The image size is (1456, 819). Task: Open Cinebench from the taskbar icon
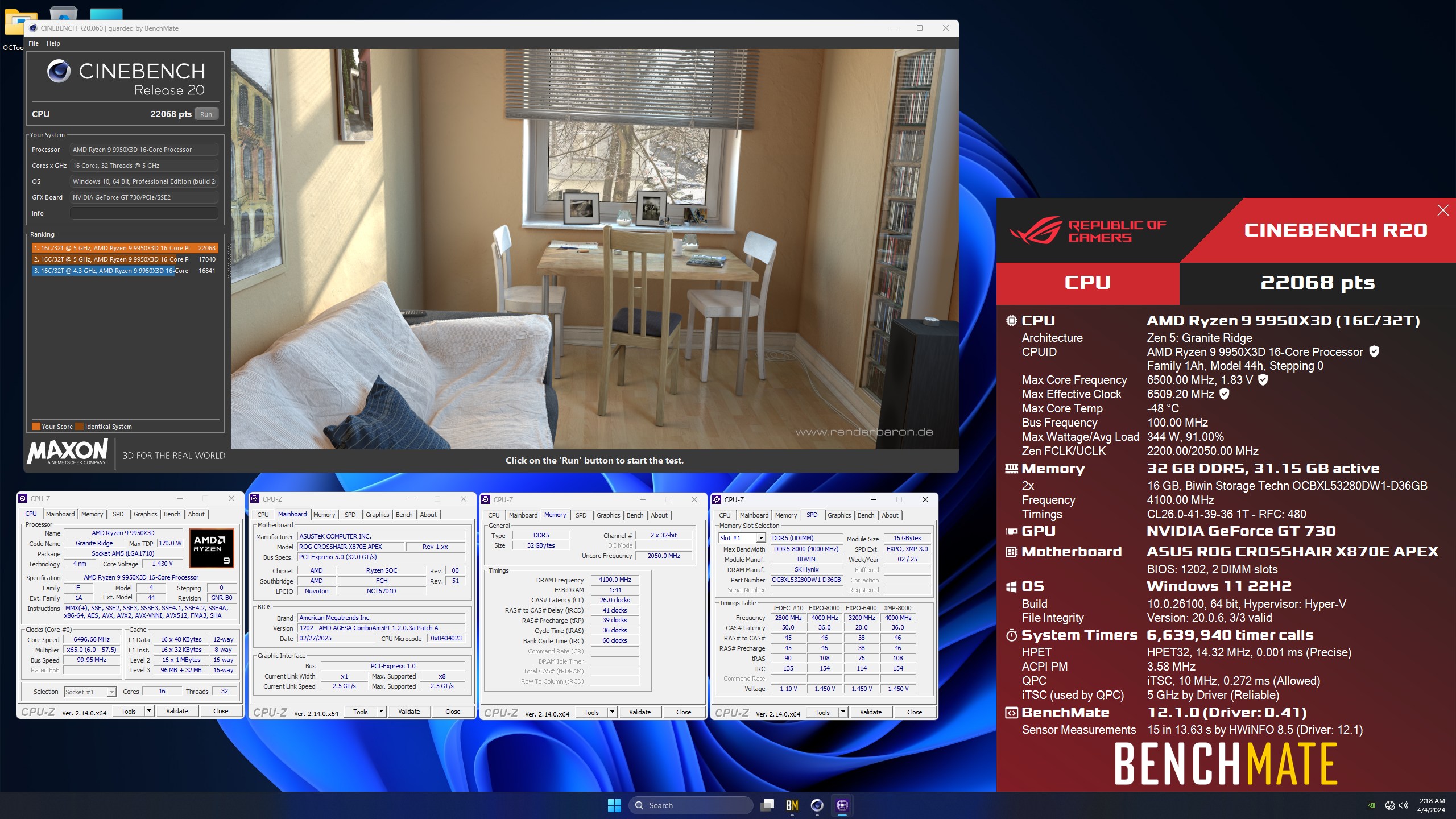click(817, 805)
